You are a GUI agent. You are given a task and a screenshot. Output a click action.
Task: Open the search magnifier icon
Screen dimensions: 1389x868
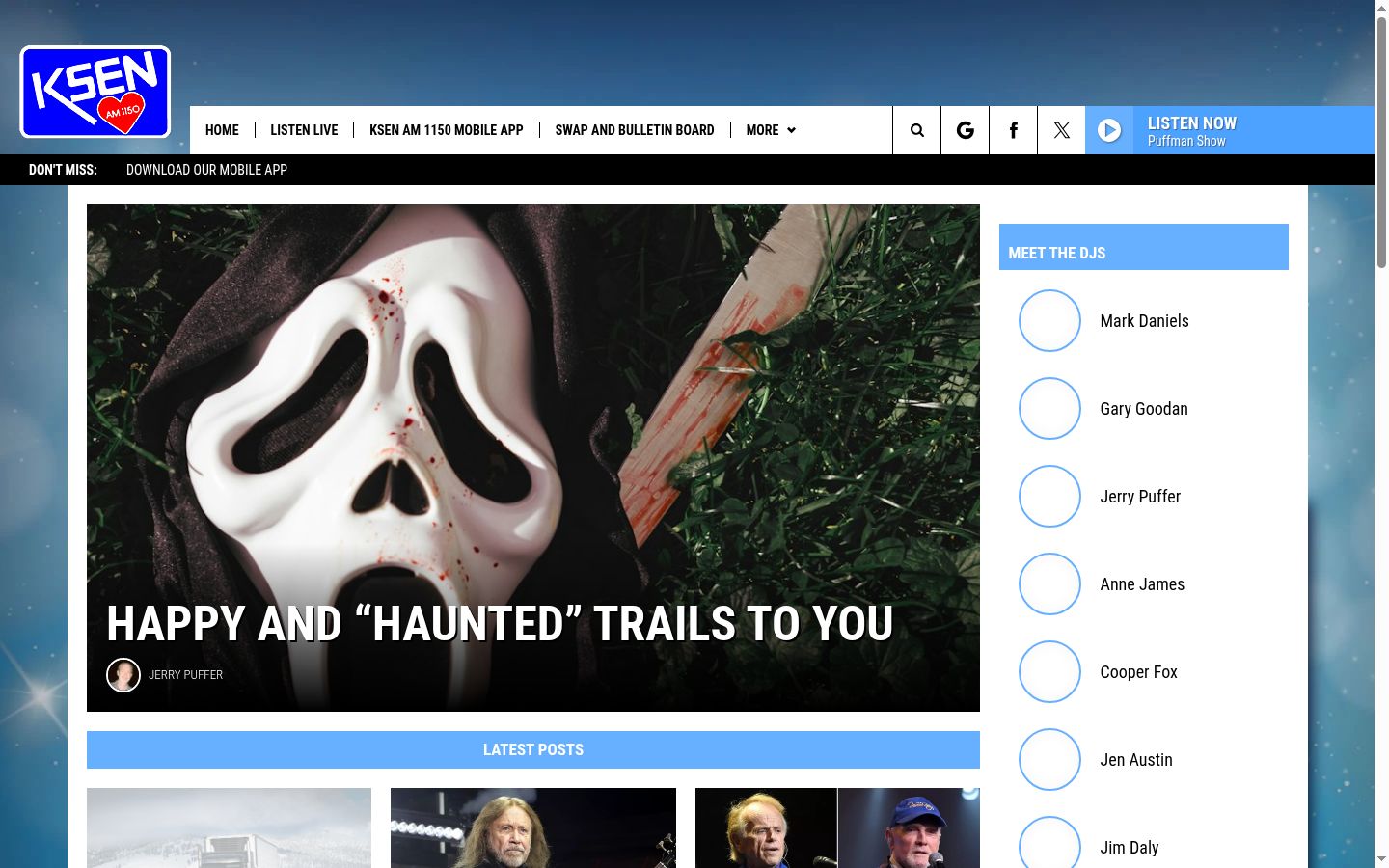pyautogui.click(x=916, y=130)
